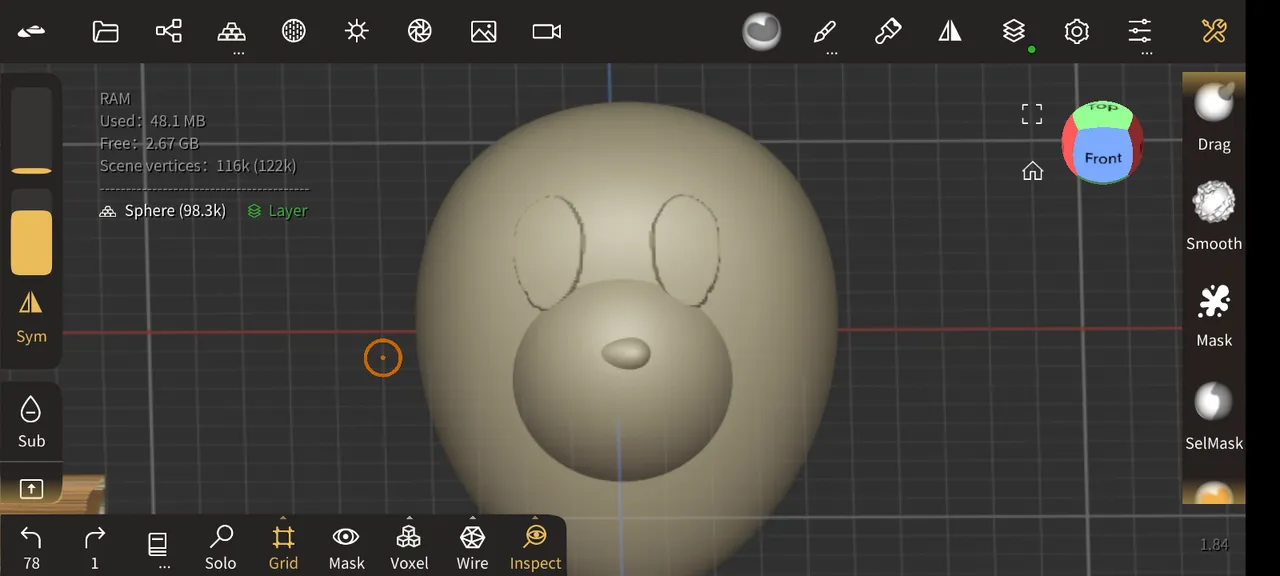The width and height of the screenshot is (1280, 576).
Task: Open the Material sphere menu
Action: [293, 31]
